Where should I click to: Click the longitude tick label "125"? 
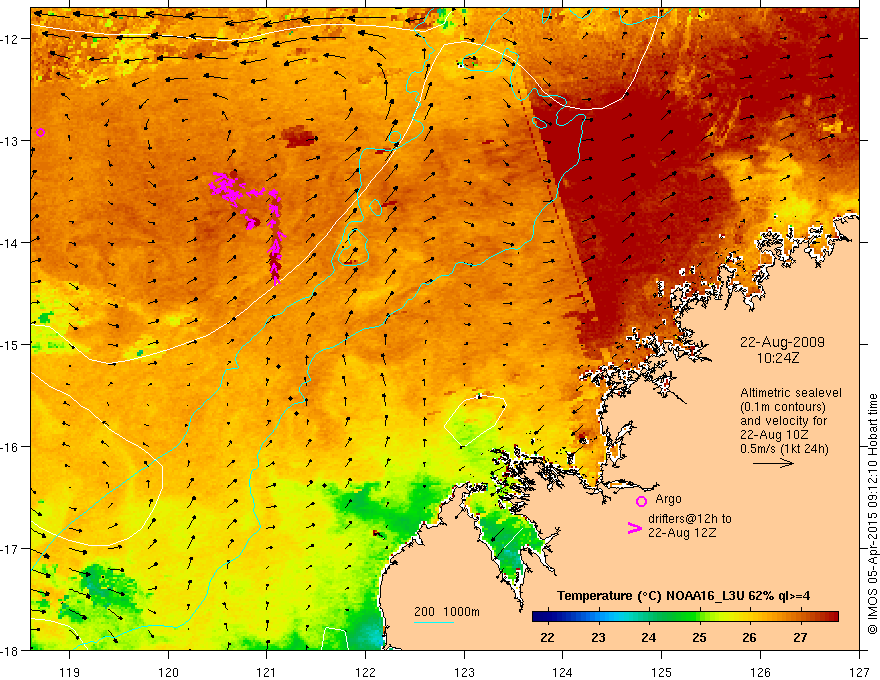coord(662,672)
